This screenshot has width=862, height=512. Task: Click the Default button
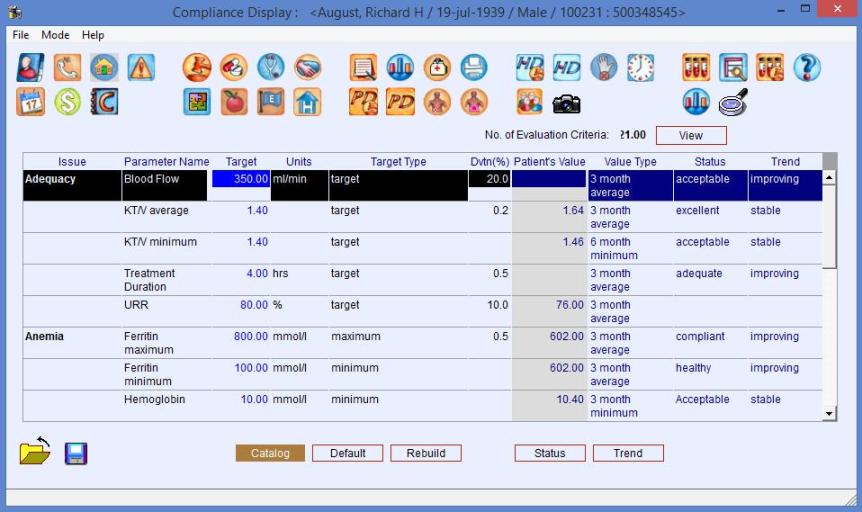coord(347,453)
